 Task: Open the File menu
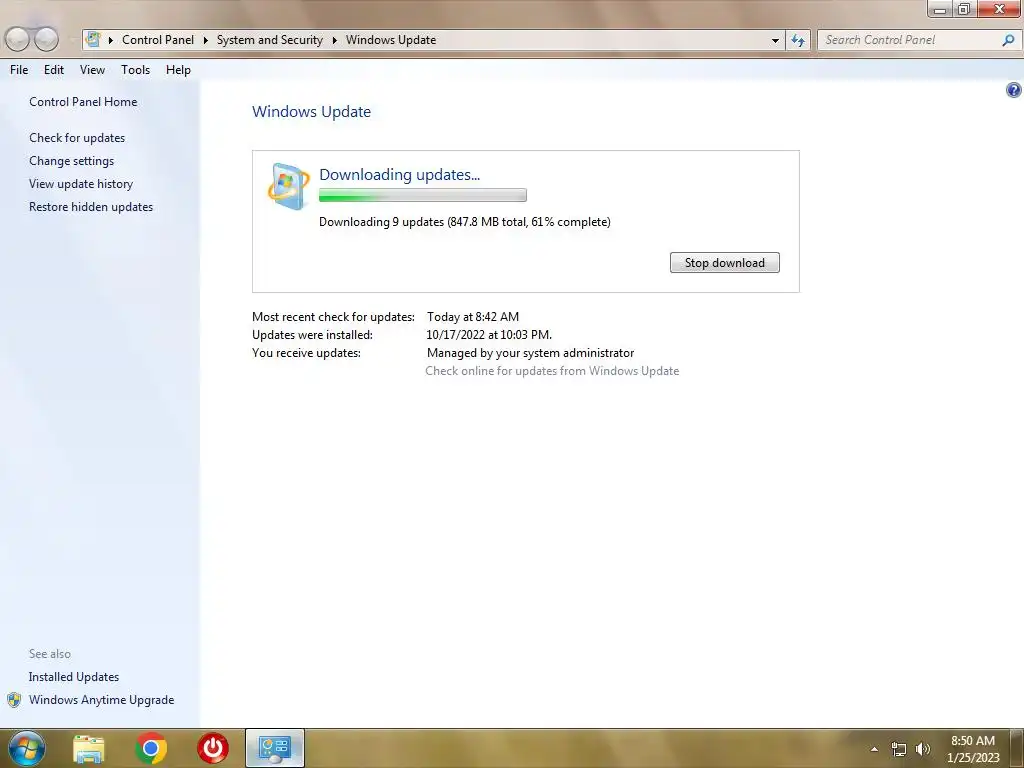(x=19, y=70)
